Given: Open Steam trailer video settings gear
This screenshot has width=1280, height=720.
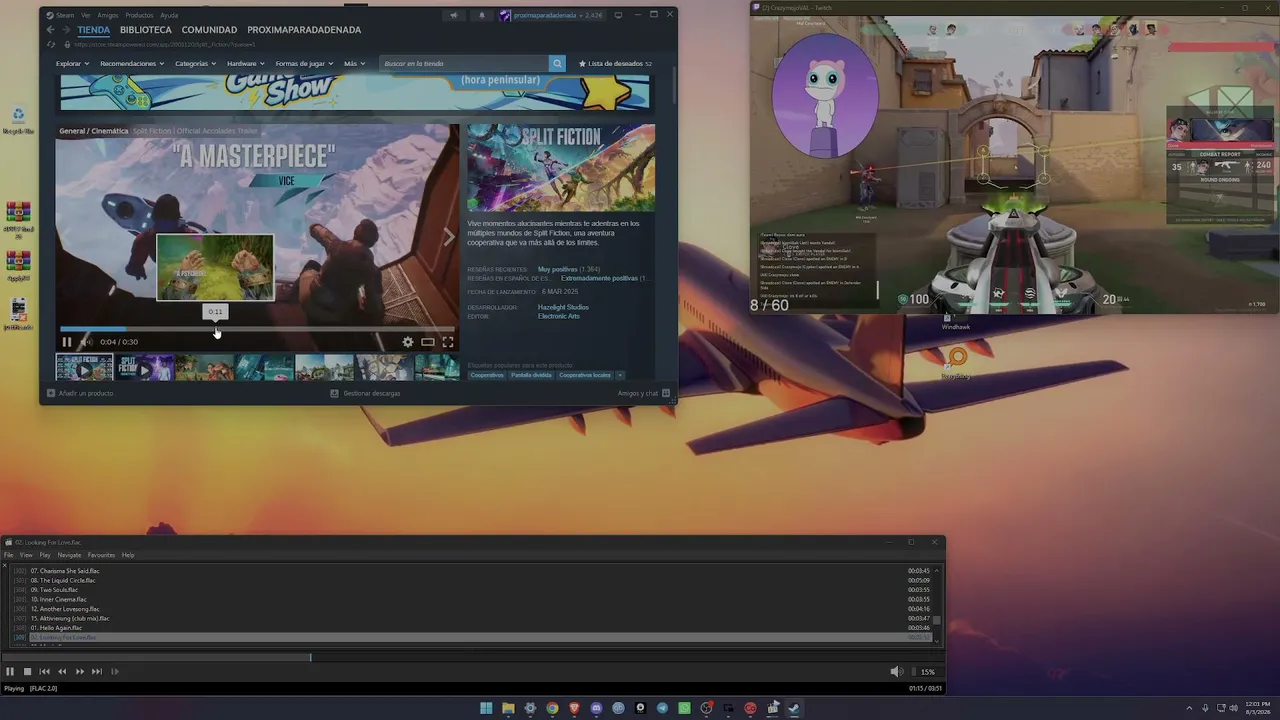Looking at the screenshot, I should 408,342.
